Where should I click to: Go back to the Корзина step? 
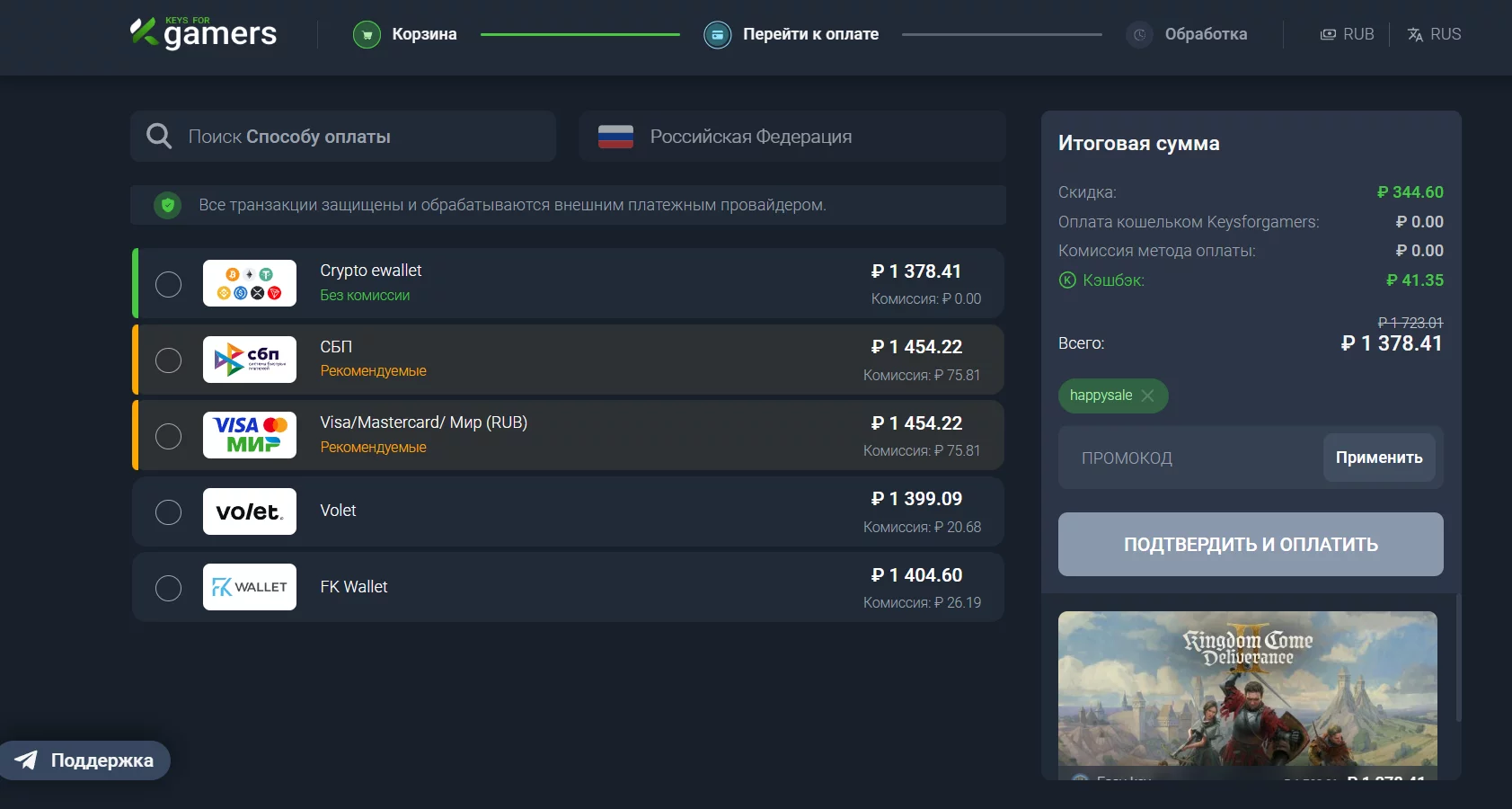(424, 34)
